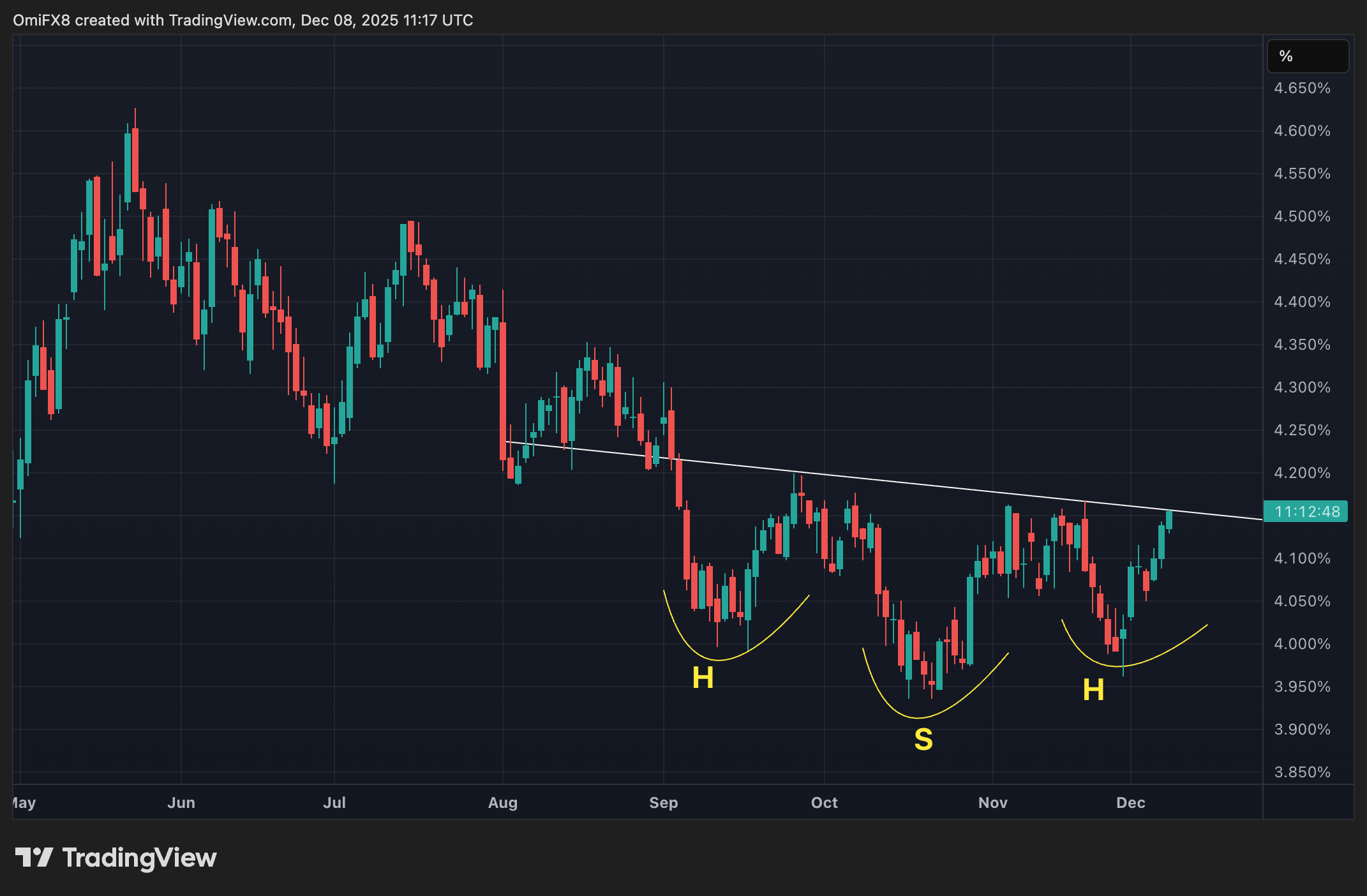Click the yellow arc under the S

tap(919, 718)
